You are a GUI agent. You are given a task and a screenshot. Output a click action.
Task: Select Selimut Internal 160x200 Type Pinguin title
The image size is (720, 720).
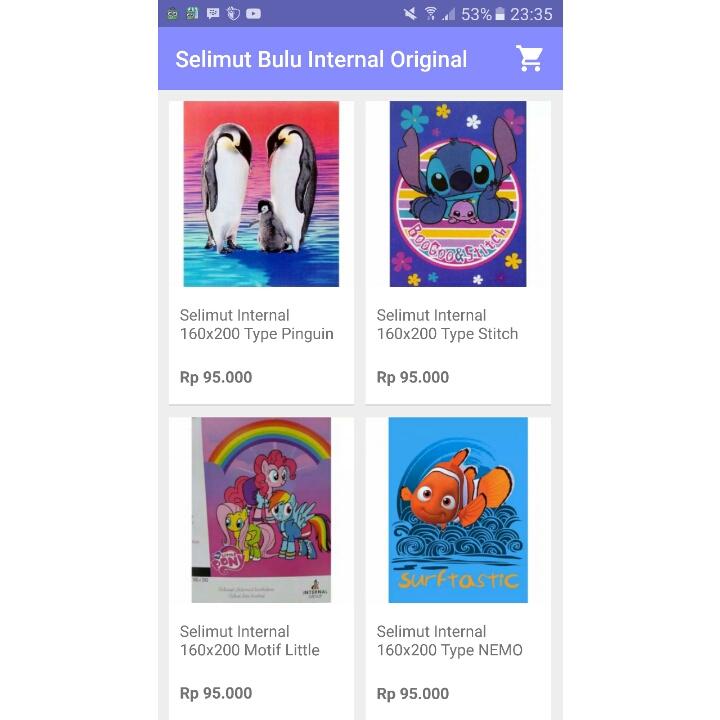[x=257, y=325]
